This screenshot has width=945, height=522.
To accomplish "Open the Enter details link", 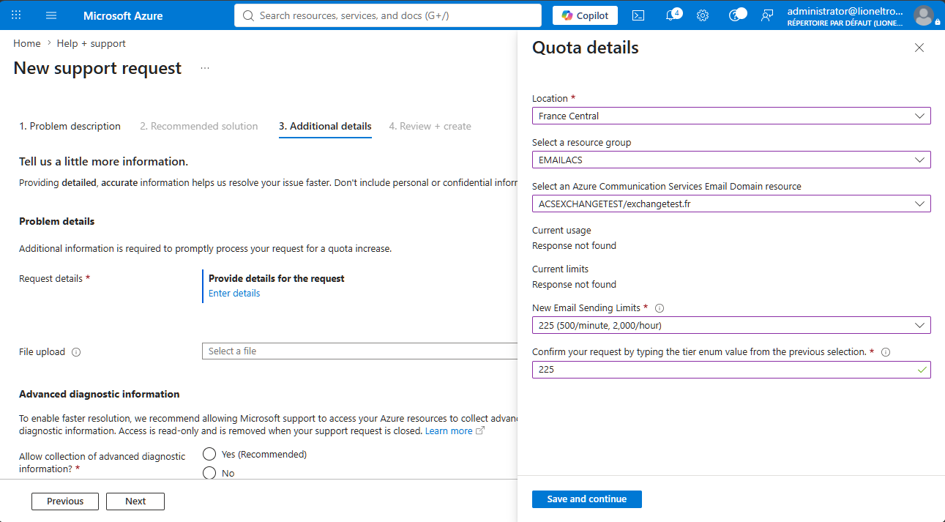I will click(234, 294).
